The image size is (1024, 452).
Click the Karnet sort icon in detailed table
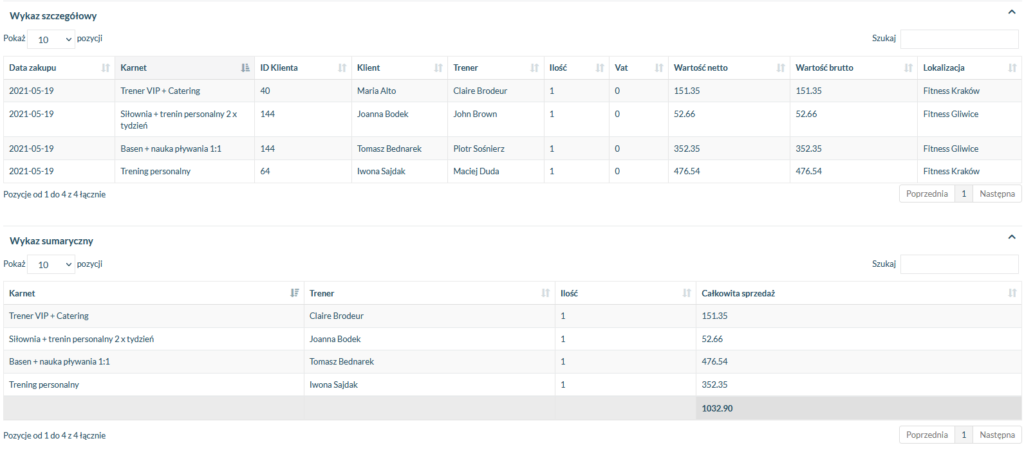[245, 68]
